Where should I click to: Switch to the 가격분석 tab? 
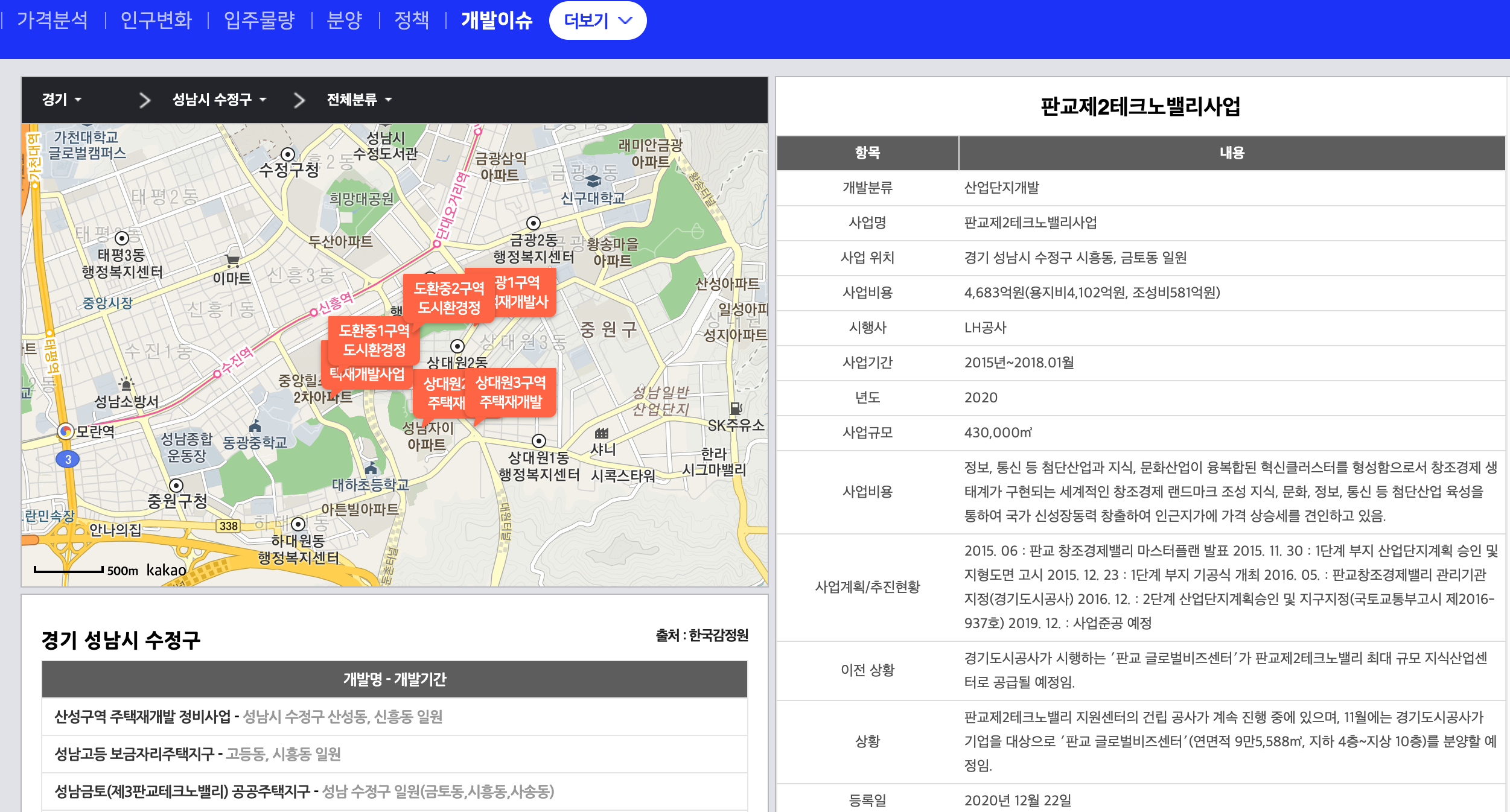[53, 21]
